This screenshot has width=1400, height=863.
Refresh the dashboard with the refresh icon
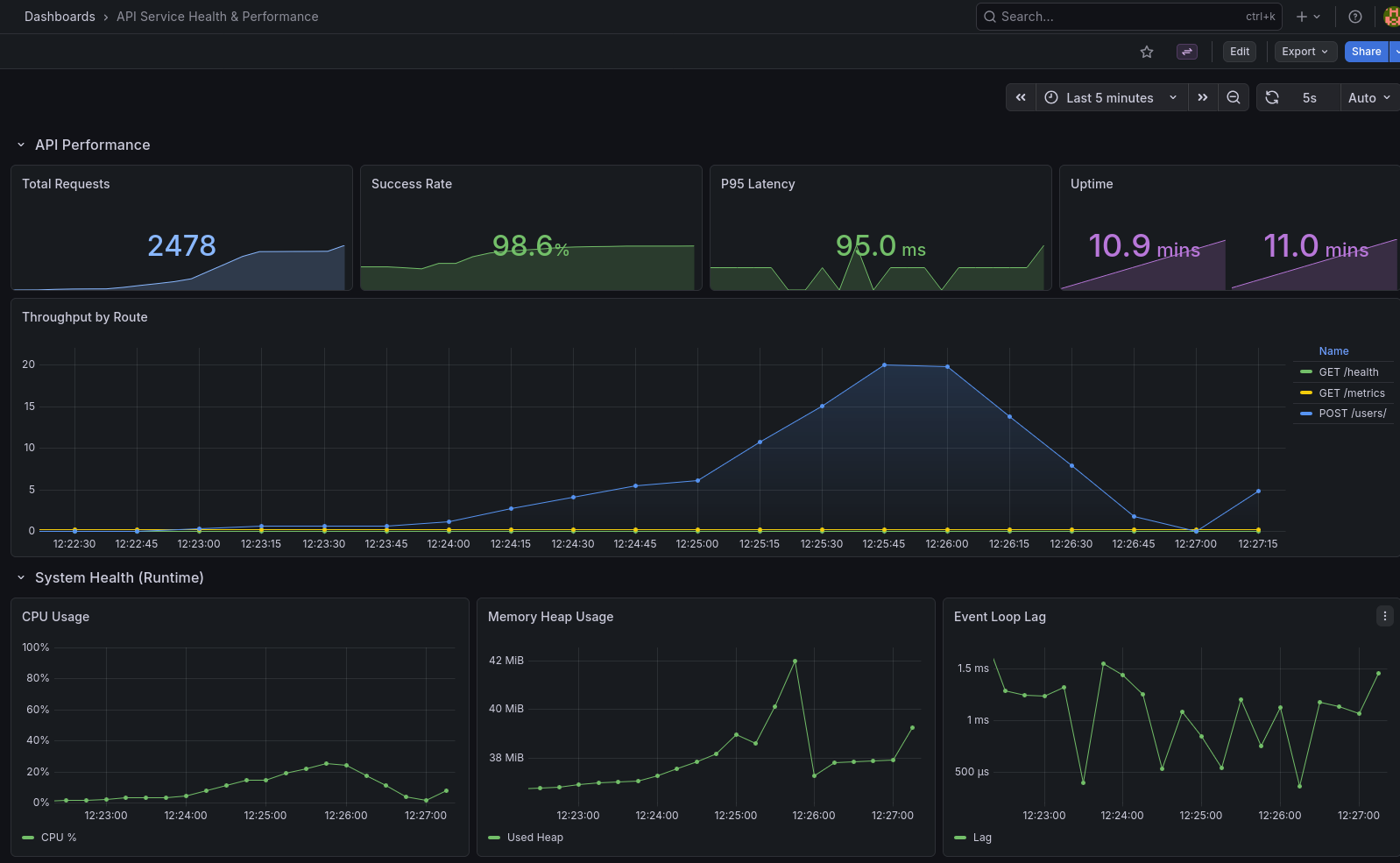click(x=1272, y=97)
